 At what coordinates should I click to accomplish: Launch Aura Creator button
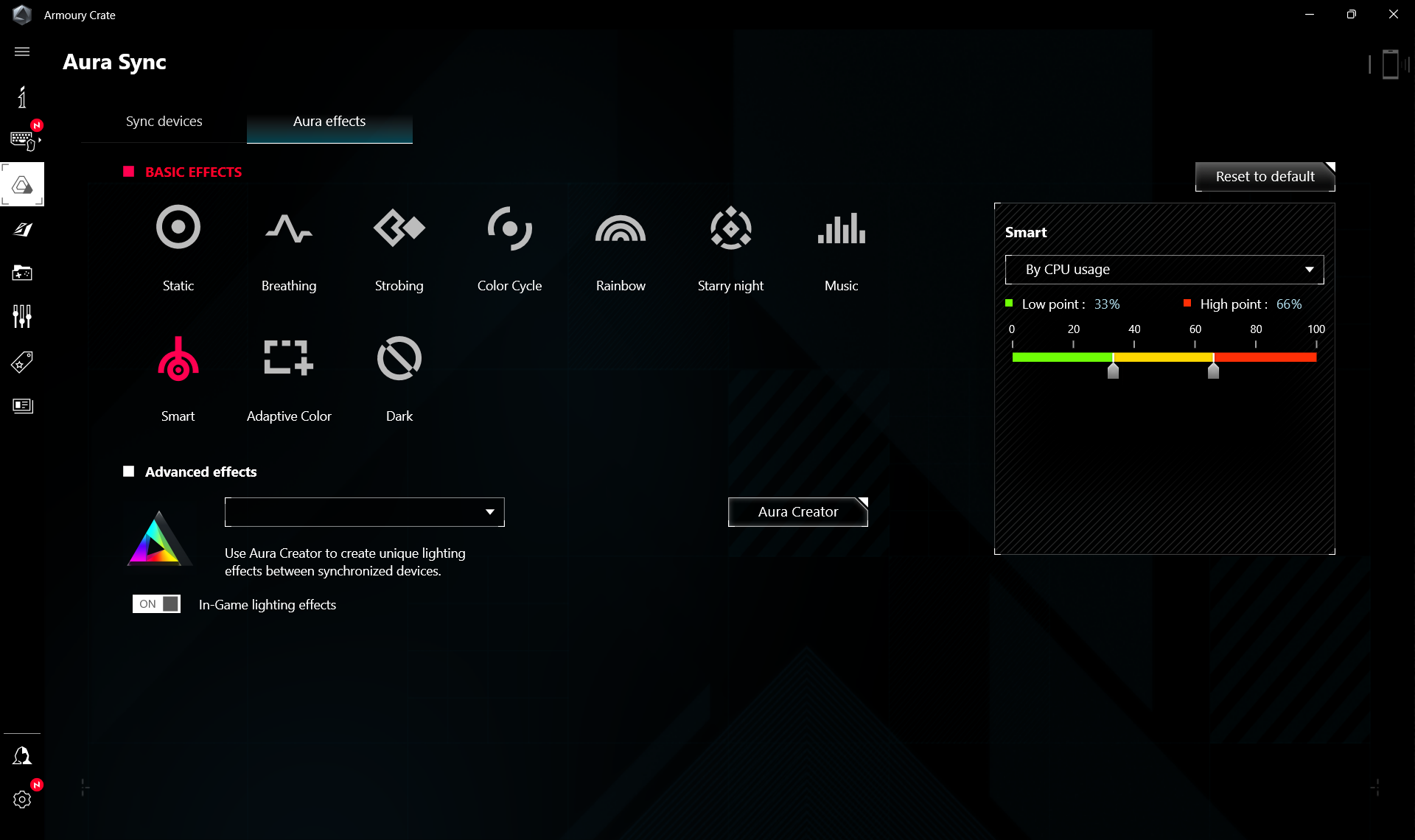(798, 512)
